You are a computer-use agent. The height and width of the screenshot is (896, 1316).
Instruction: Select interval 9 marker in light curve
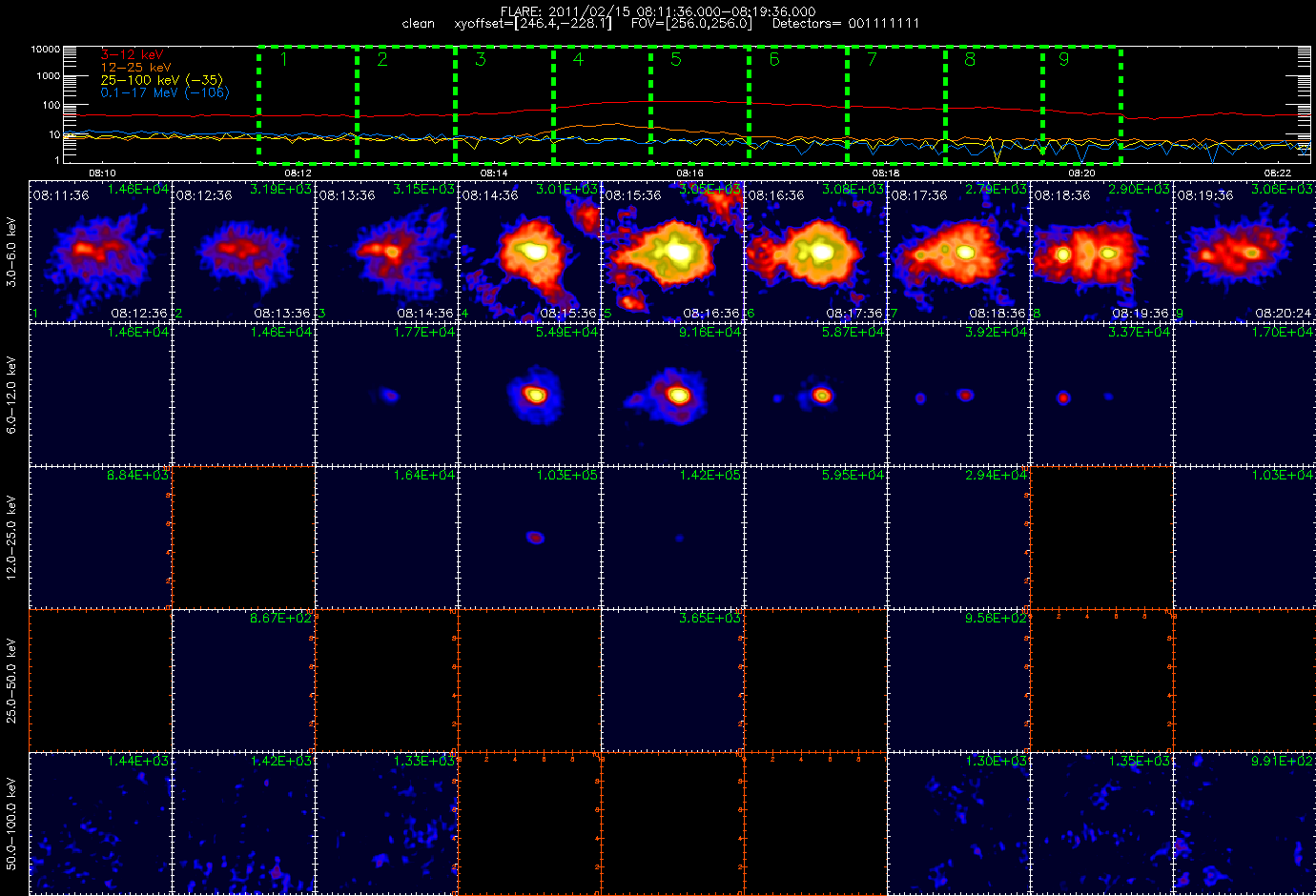1064,59
